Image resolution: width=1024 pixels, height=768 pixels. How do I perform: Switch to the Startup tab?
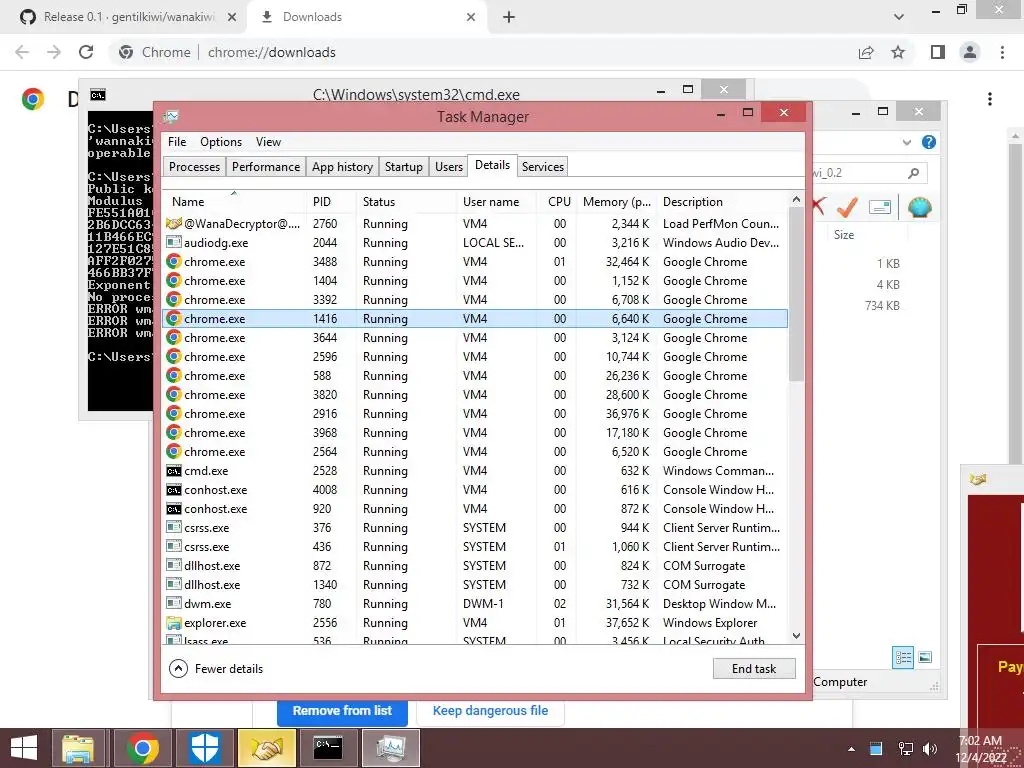click(404, 167)
